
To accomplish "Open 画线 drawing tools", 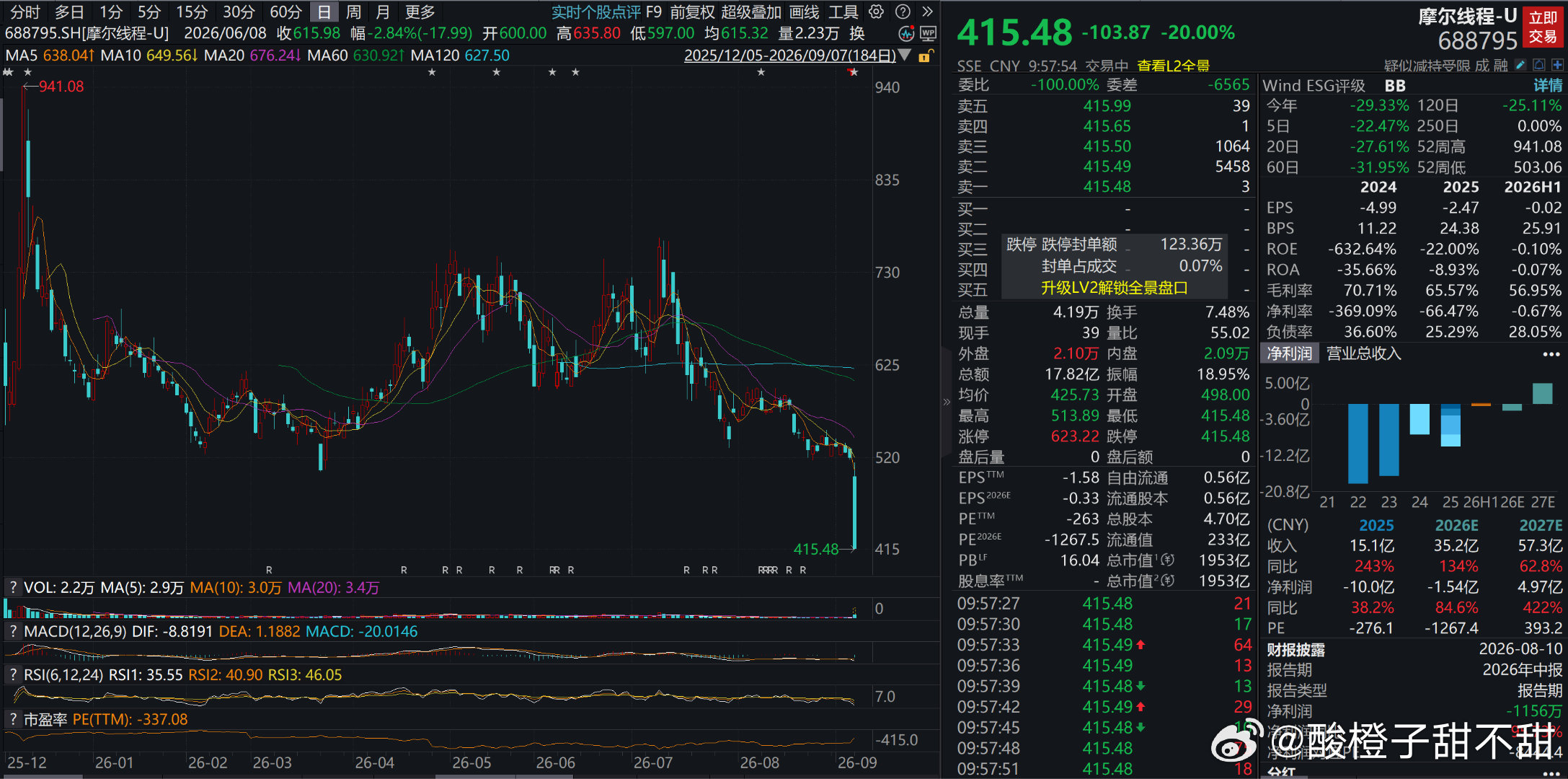I will pyautogui.click(x=804, y=12).
